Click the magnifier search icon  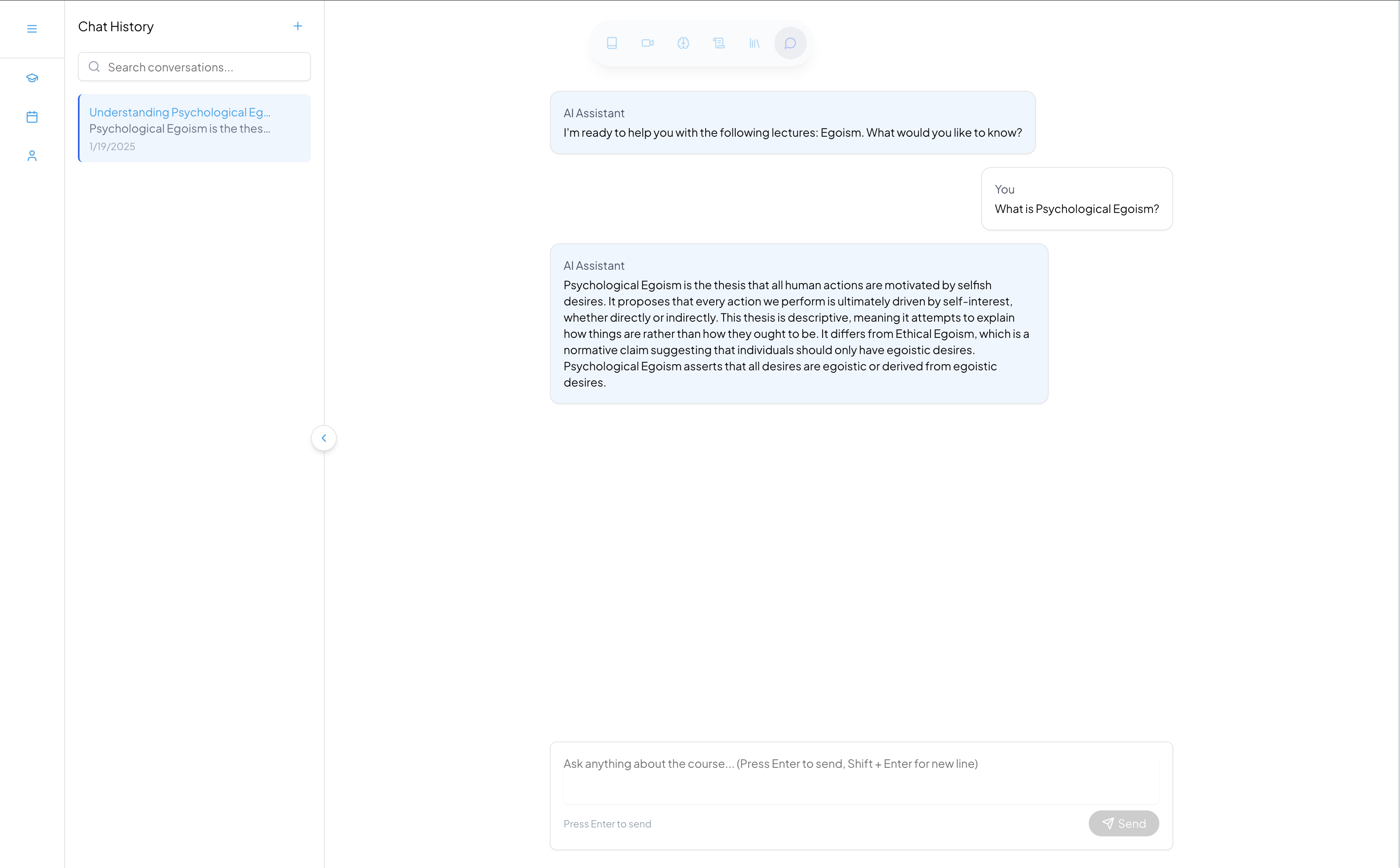[x=94, y=67]
